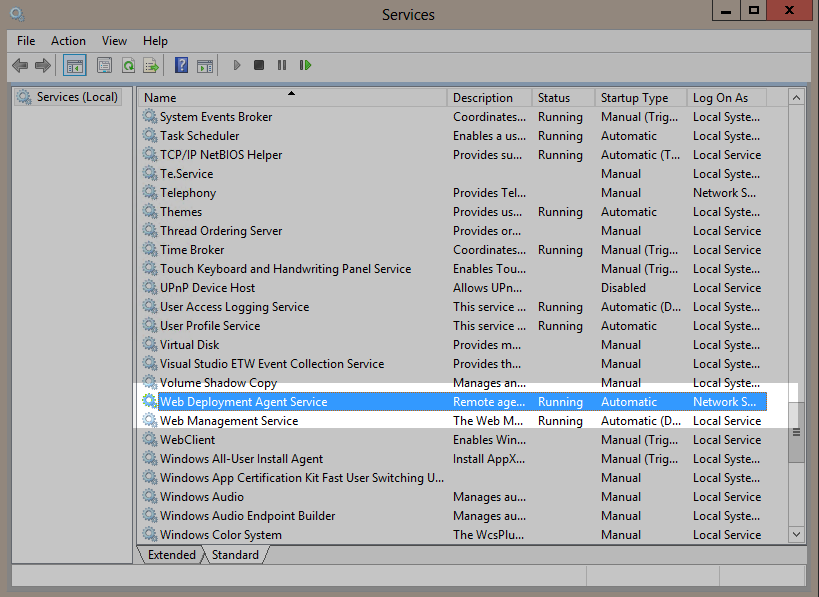Click gear icon of Web Deployment Agent Service
The height and width of the screenshot is (597, 819).
pos(150,401)
